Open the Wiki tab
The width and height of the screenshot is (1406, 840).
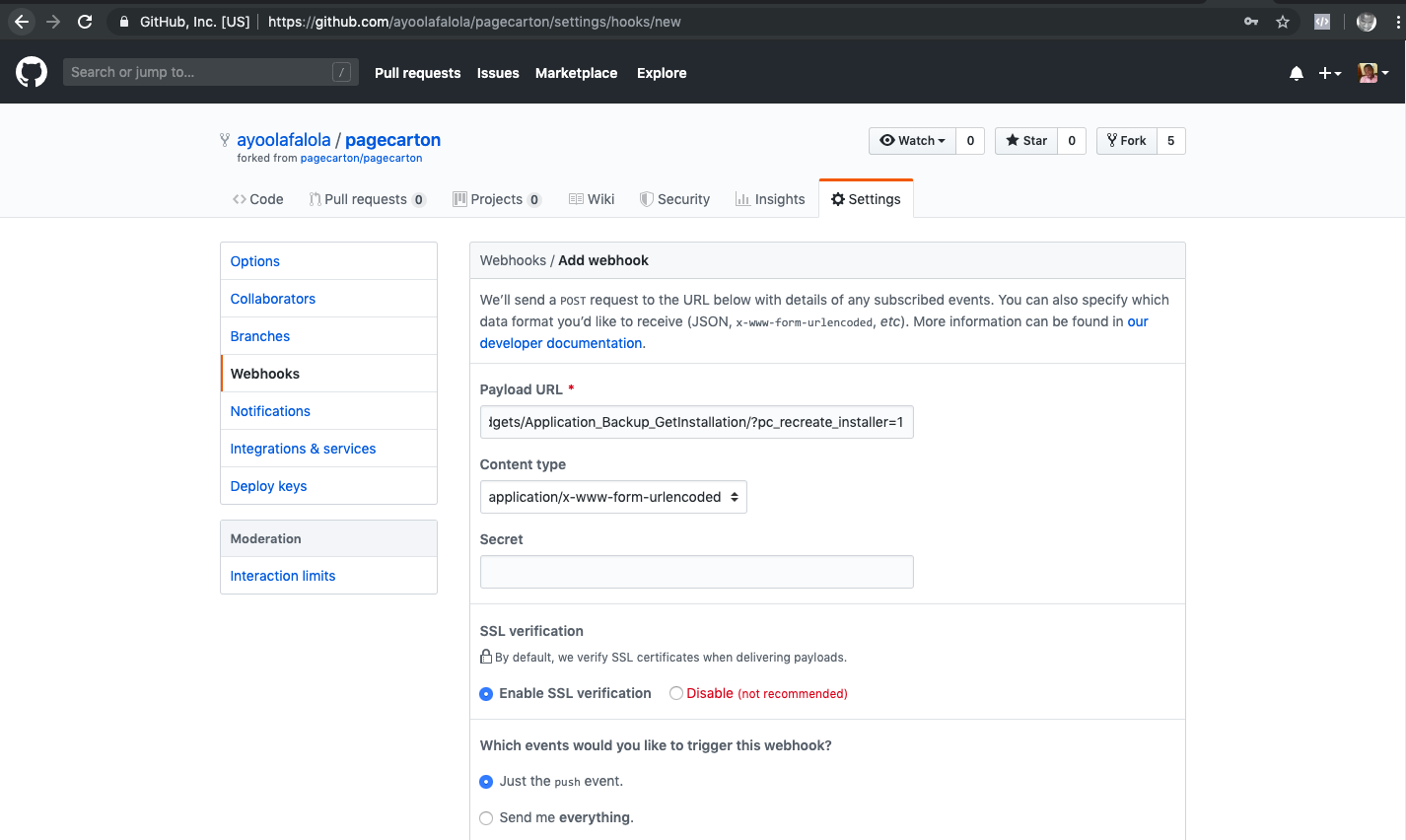(x=592, y=199)
